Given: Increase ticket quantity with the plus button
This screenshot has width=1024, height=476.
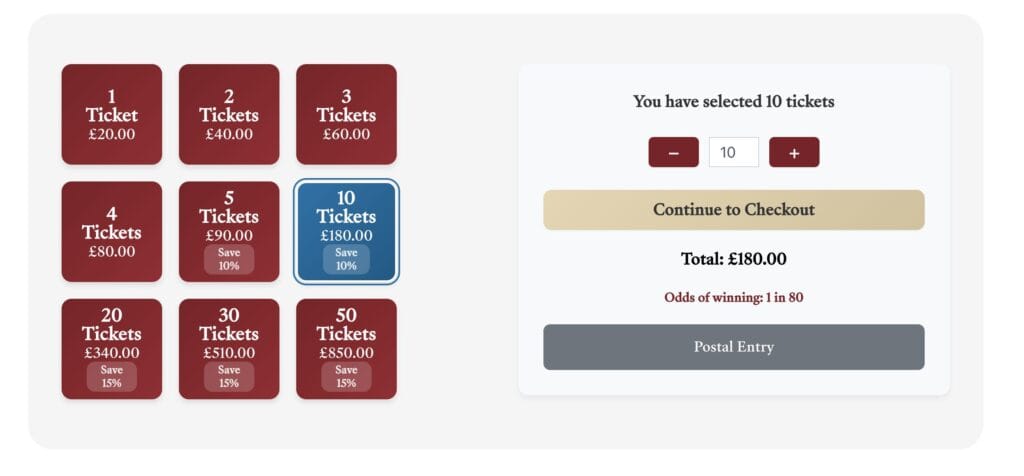Looking at the screenshot, I should [794, 152].
